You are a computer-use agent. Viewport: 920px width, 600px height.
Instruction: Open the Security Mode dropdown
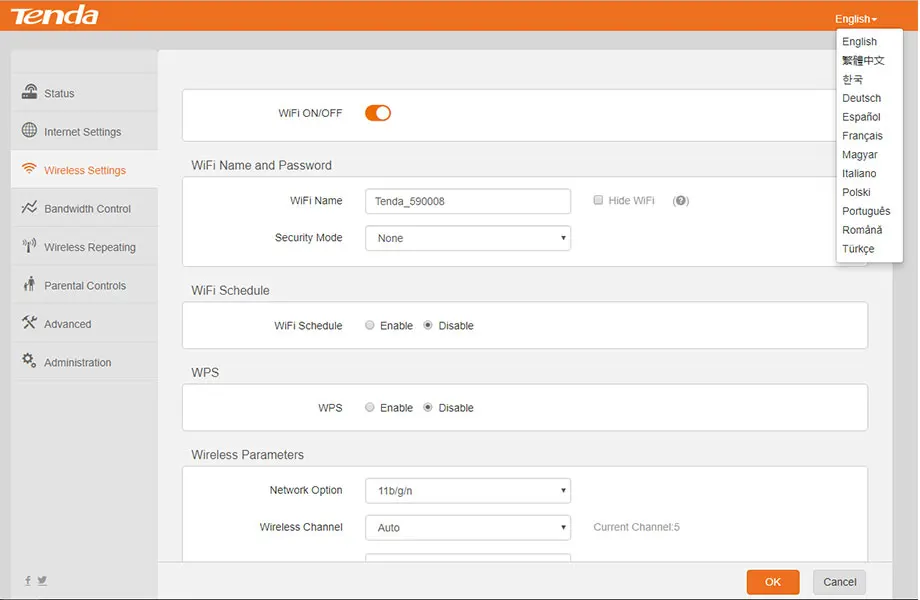coord(467,238)
